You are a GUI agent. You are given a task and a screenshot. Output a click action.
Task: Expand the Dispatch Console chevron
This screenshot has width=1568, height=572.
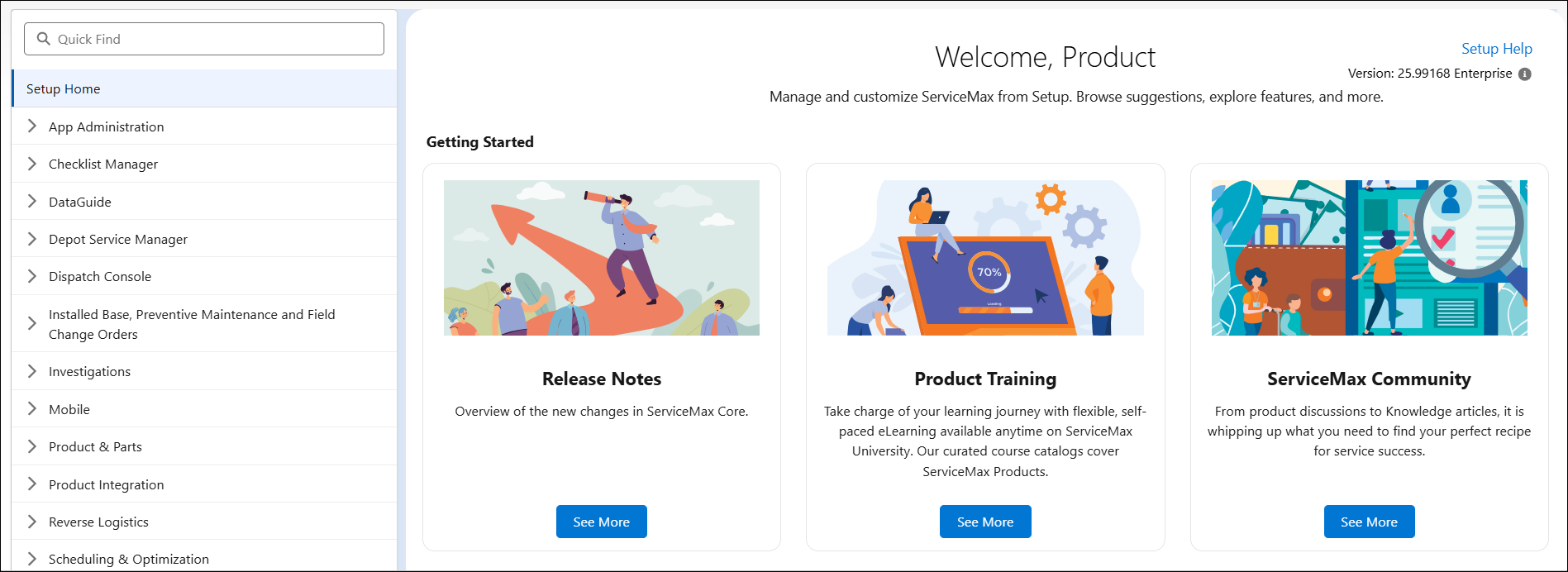[31, 276]
